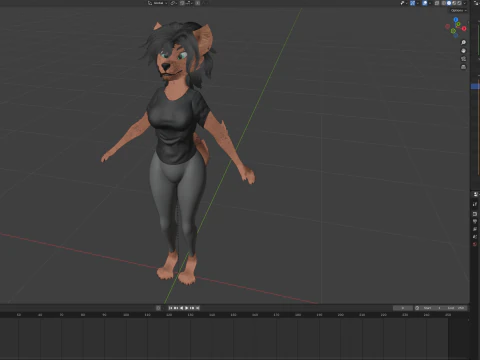The image size is (480, 360).
Task: Switch to rendered viewport shading
Action: pyautogui.click(x=459, y=3)
